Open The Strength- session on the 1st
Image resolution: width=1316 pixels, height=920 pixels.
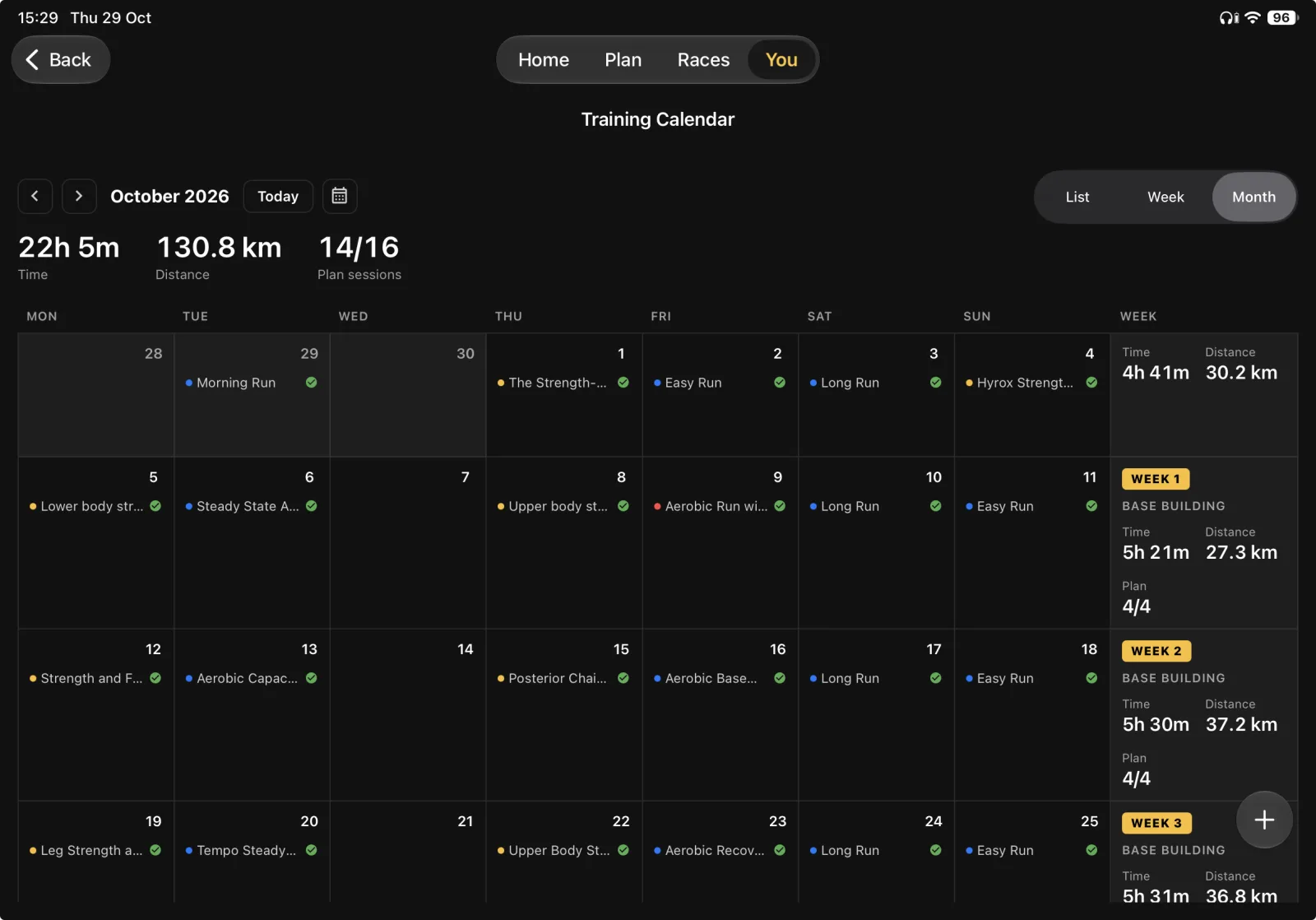point(563,383)
